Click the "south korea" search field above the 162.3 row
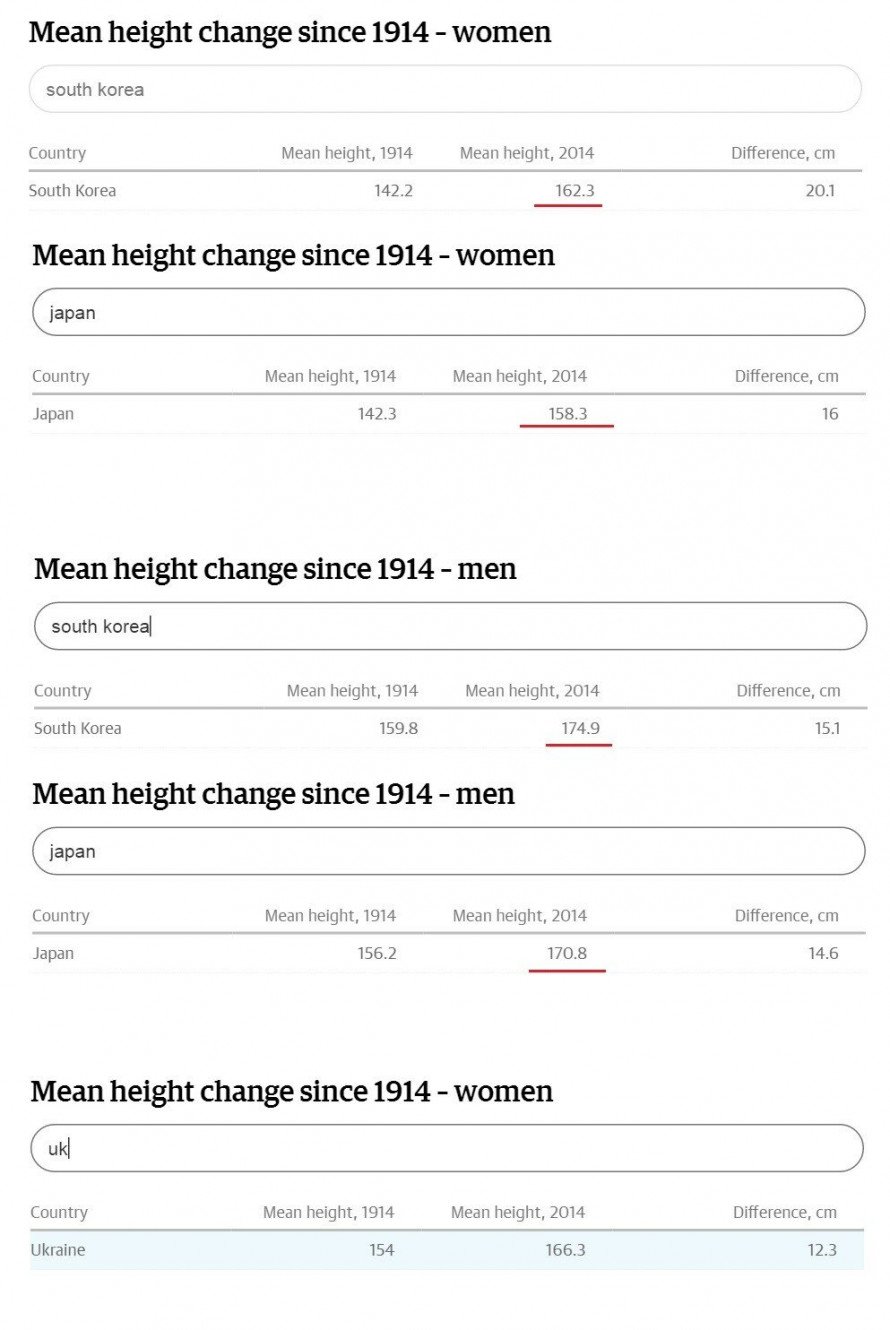This screenshot has height=1330, width=890. 445,89
